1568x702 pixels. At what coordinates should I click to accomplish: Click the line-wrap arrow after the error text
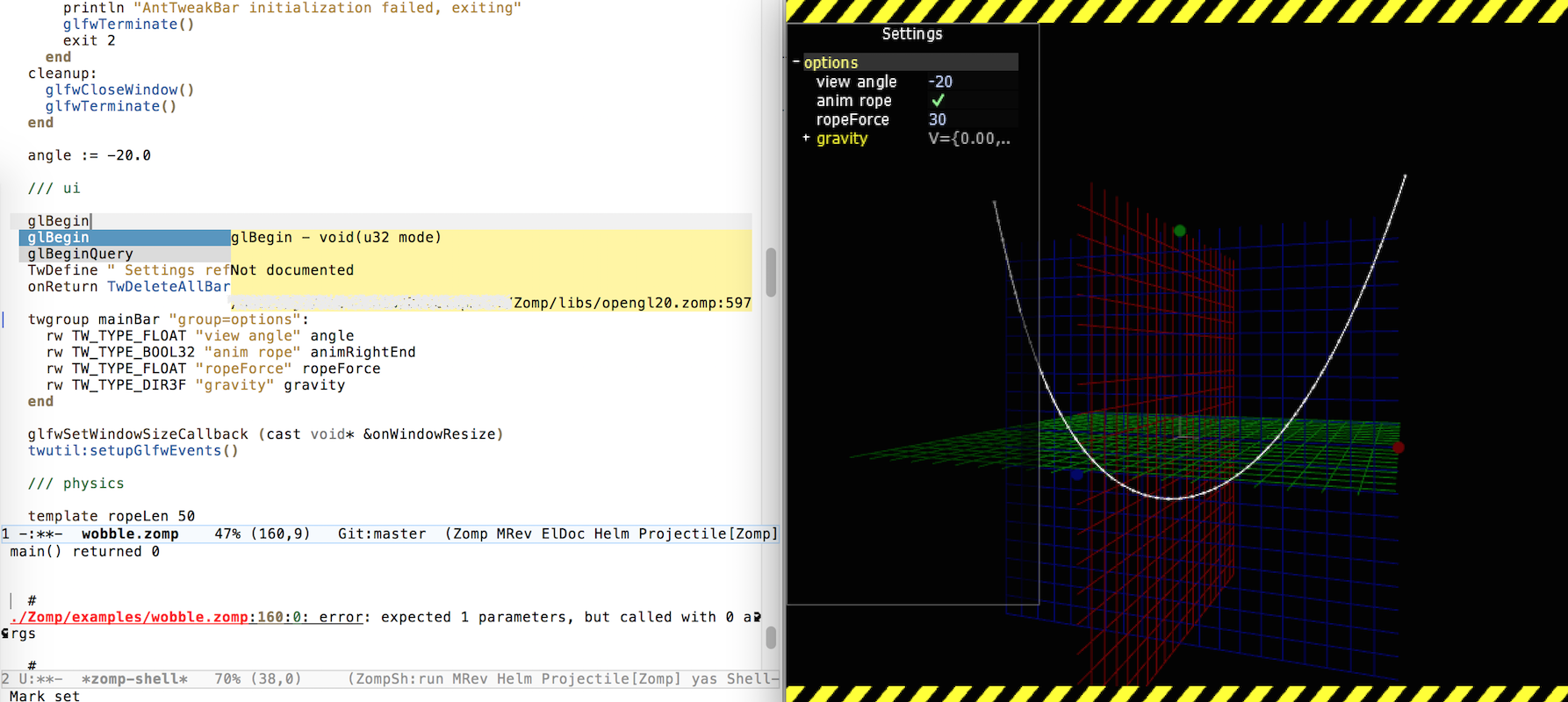(756, 618)
